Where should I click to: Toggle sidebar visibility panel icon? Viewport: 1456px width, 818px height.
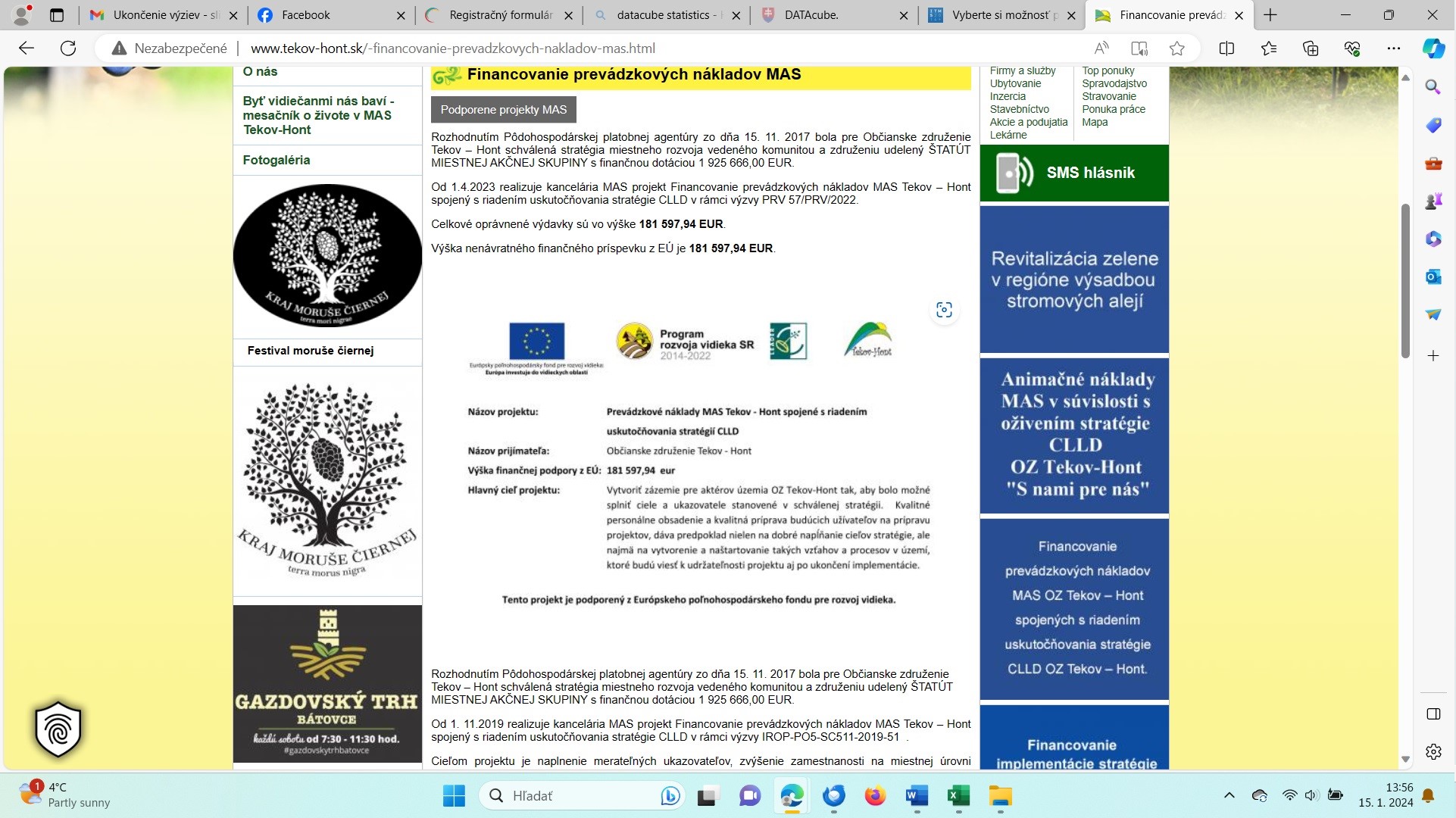1433,714
